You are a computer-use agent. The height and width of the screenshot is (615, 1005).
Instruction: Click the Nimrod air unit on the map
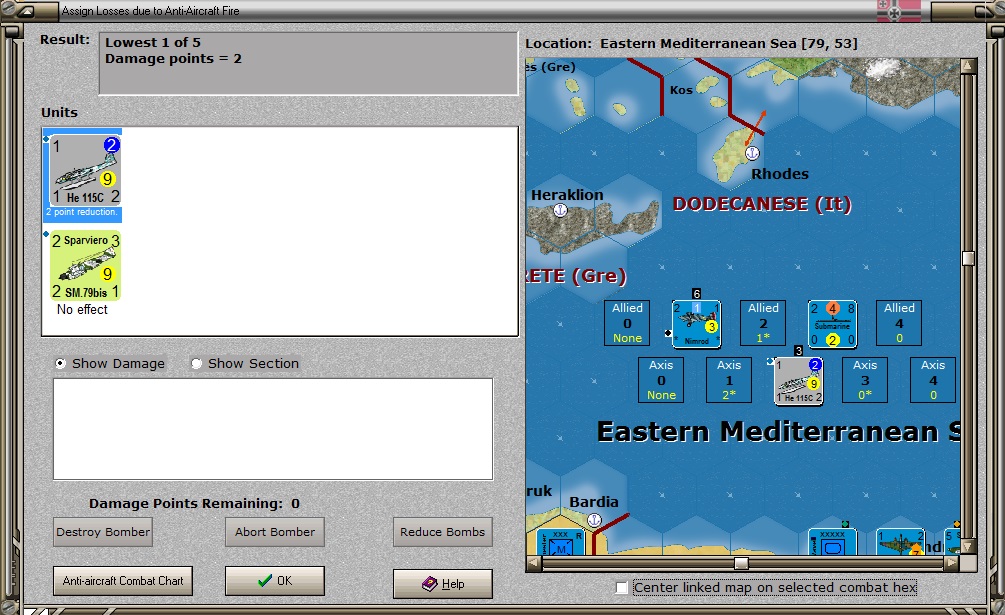tap(697, 324)
